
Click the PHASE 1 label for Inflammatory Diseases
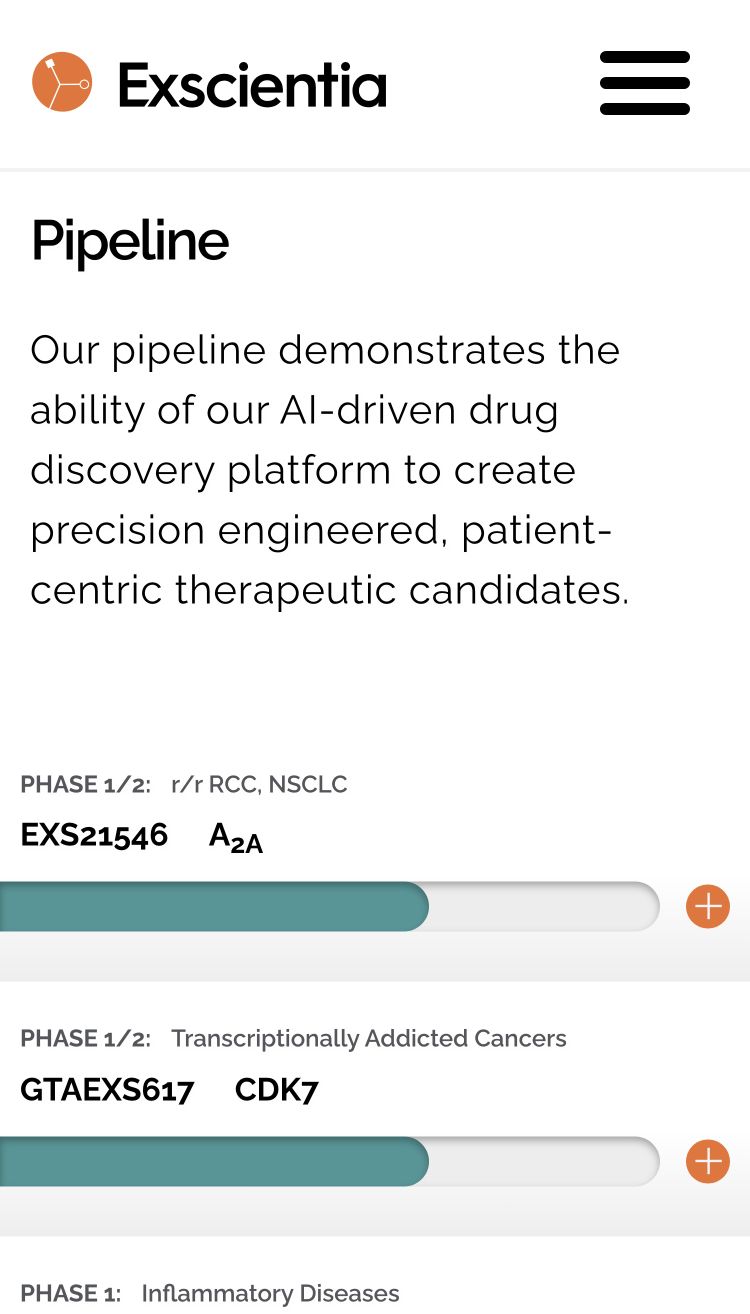point(70,1293)
